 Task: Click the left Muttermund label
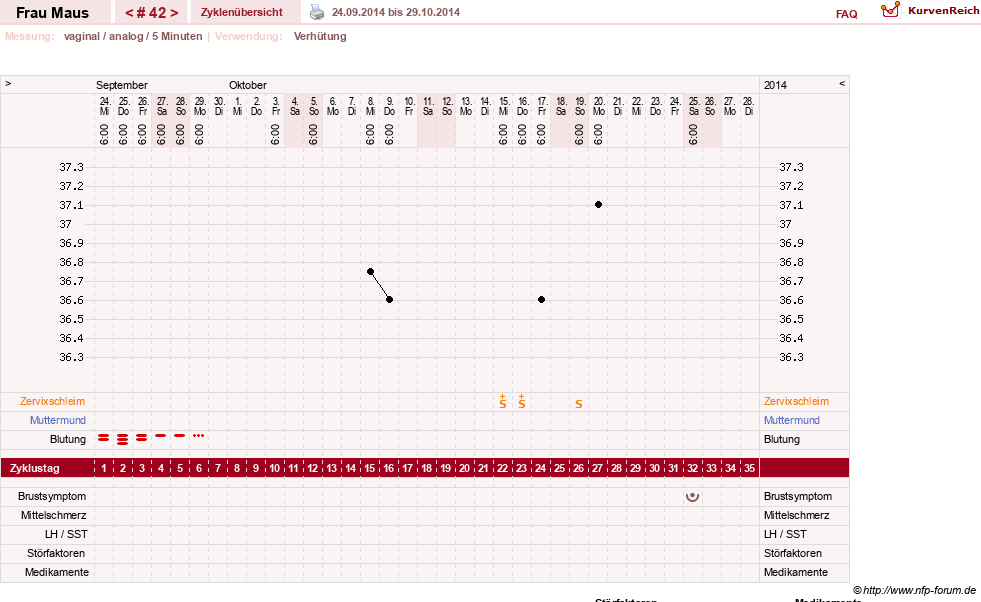(x=58, y=420)
